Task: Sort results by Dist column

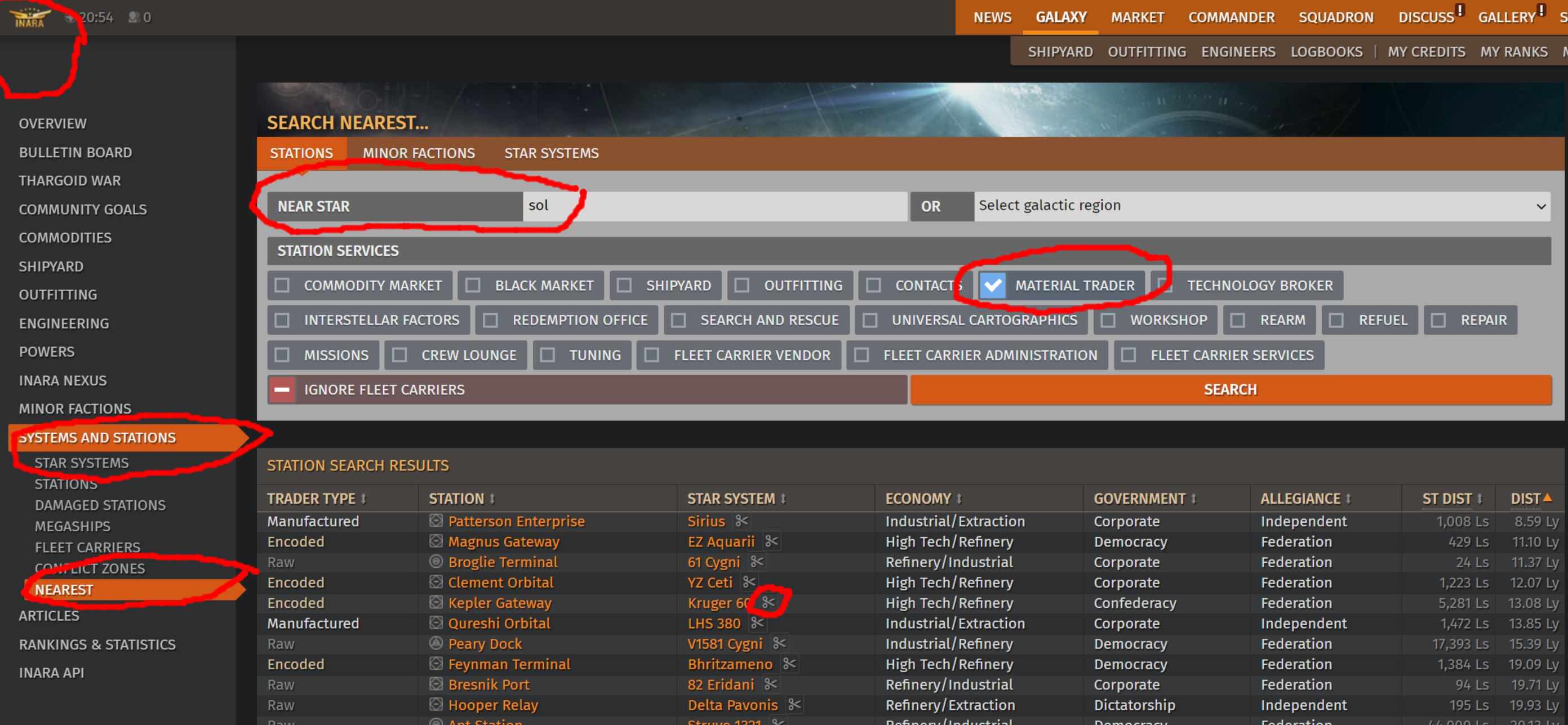Action: tap(1531, 499)
